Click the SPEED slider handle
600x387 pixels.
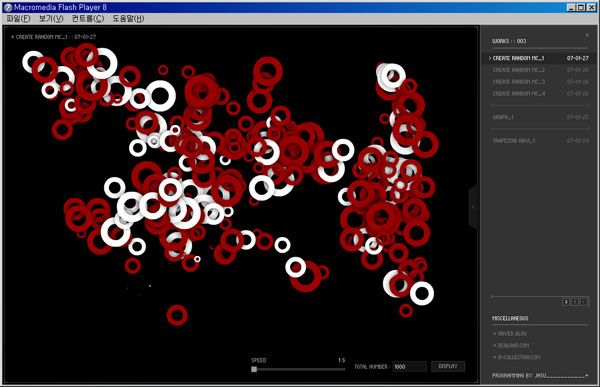coord(254,369)
